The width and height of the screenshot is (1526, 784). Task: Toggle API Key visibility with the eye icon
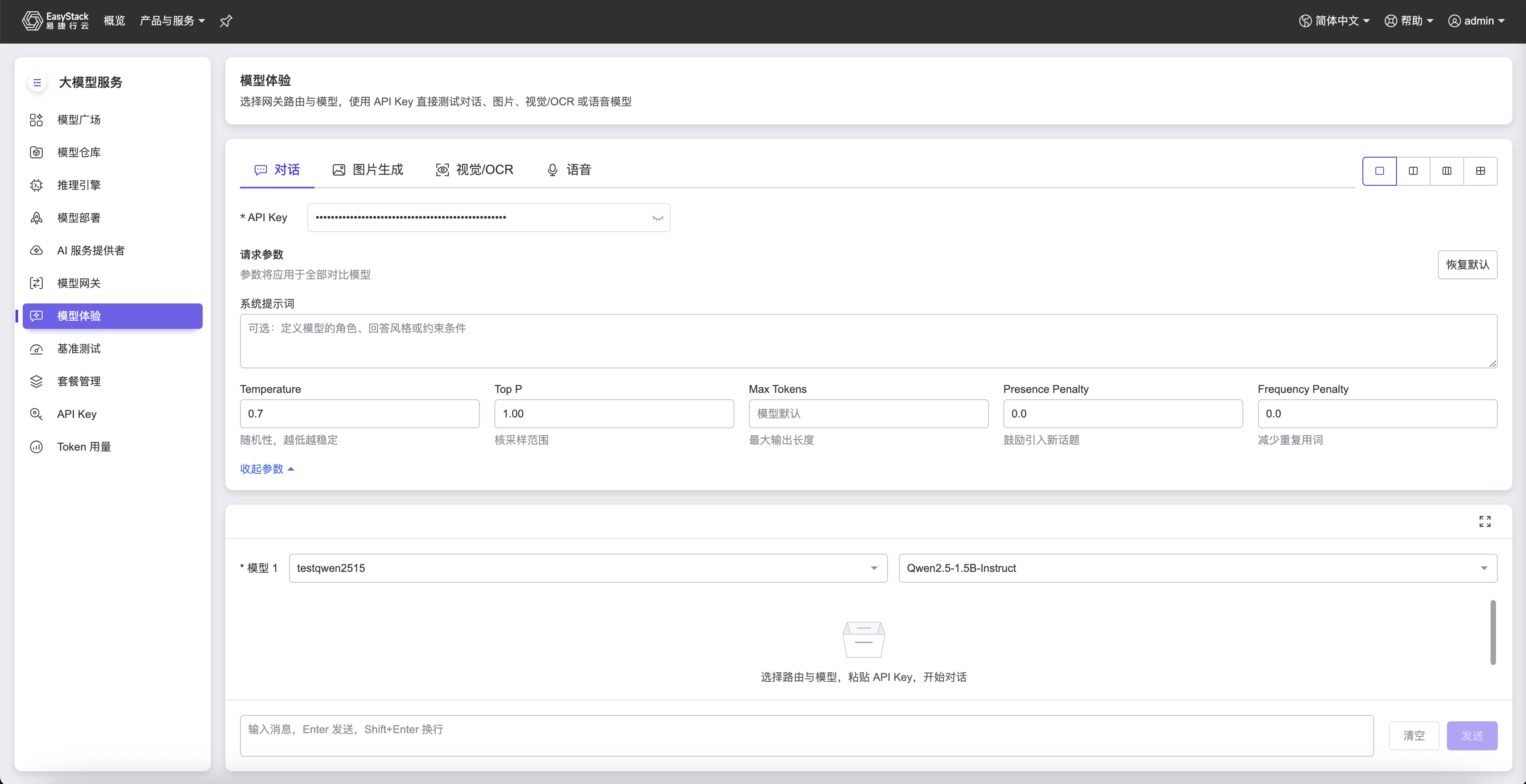pyautogui.click(x=658, y=218)
